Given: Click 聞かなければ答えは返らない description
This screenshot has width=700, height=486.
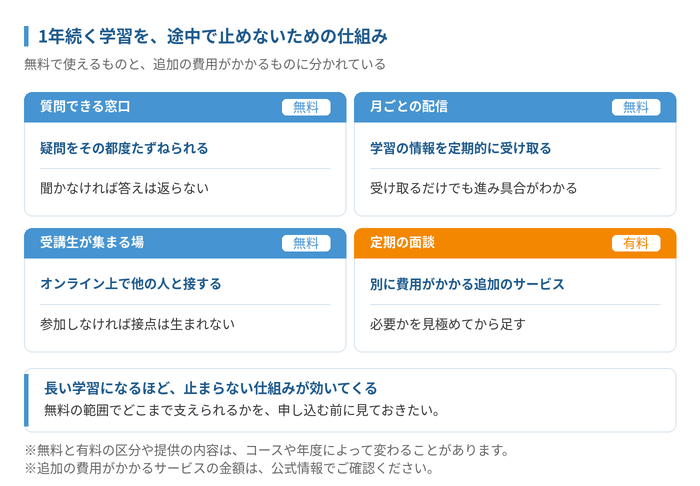Looking at the screenshot, I should pyautogui.click(x=125, y=188).
